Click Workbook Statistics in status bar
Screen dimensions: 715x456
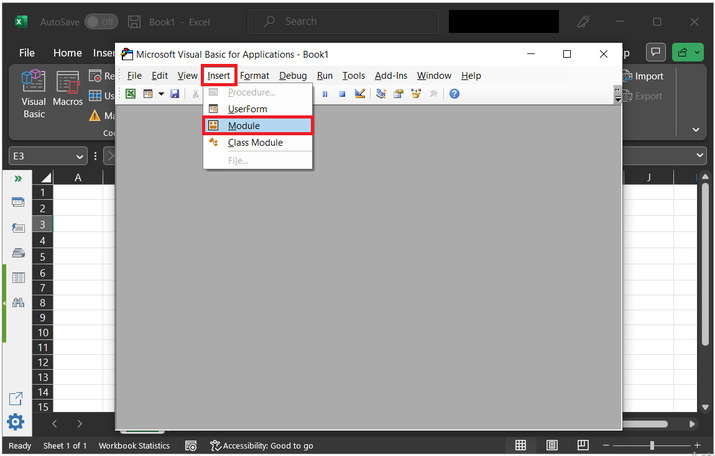coord(134,446)
